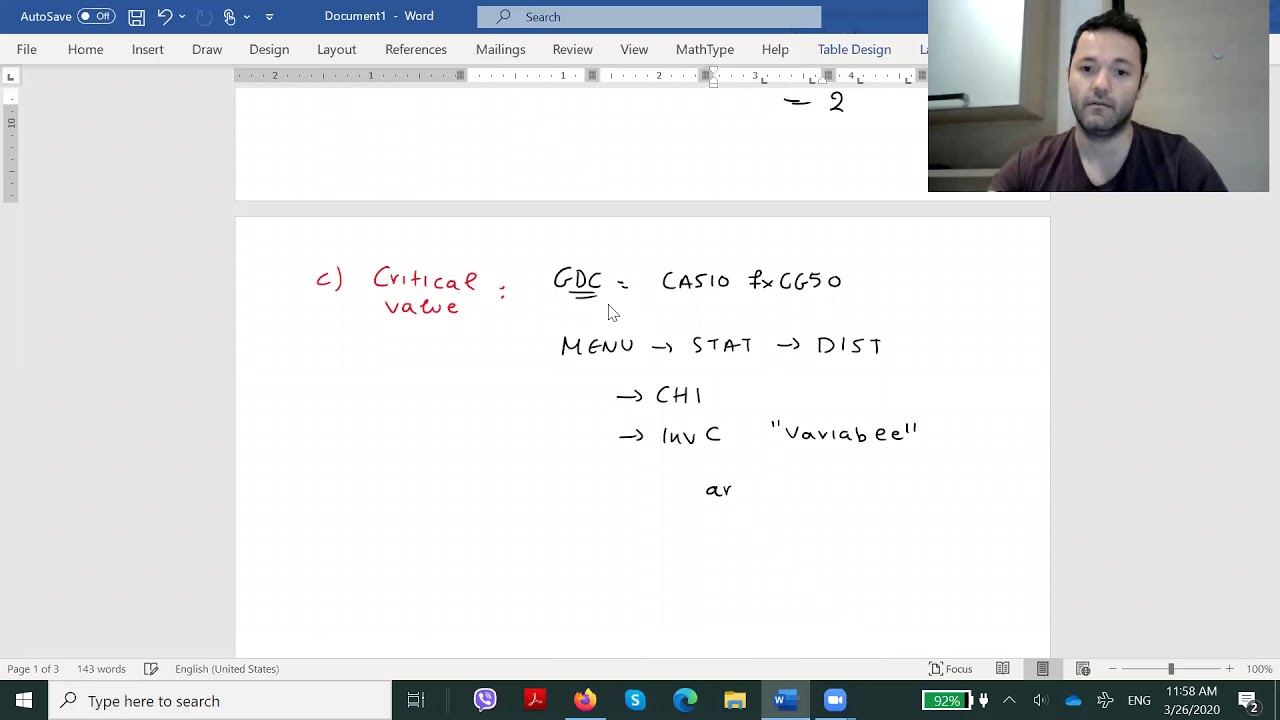Open the Windows Start menu
This screenshot has height=720, width=1280.
tap(24, 701)
